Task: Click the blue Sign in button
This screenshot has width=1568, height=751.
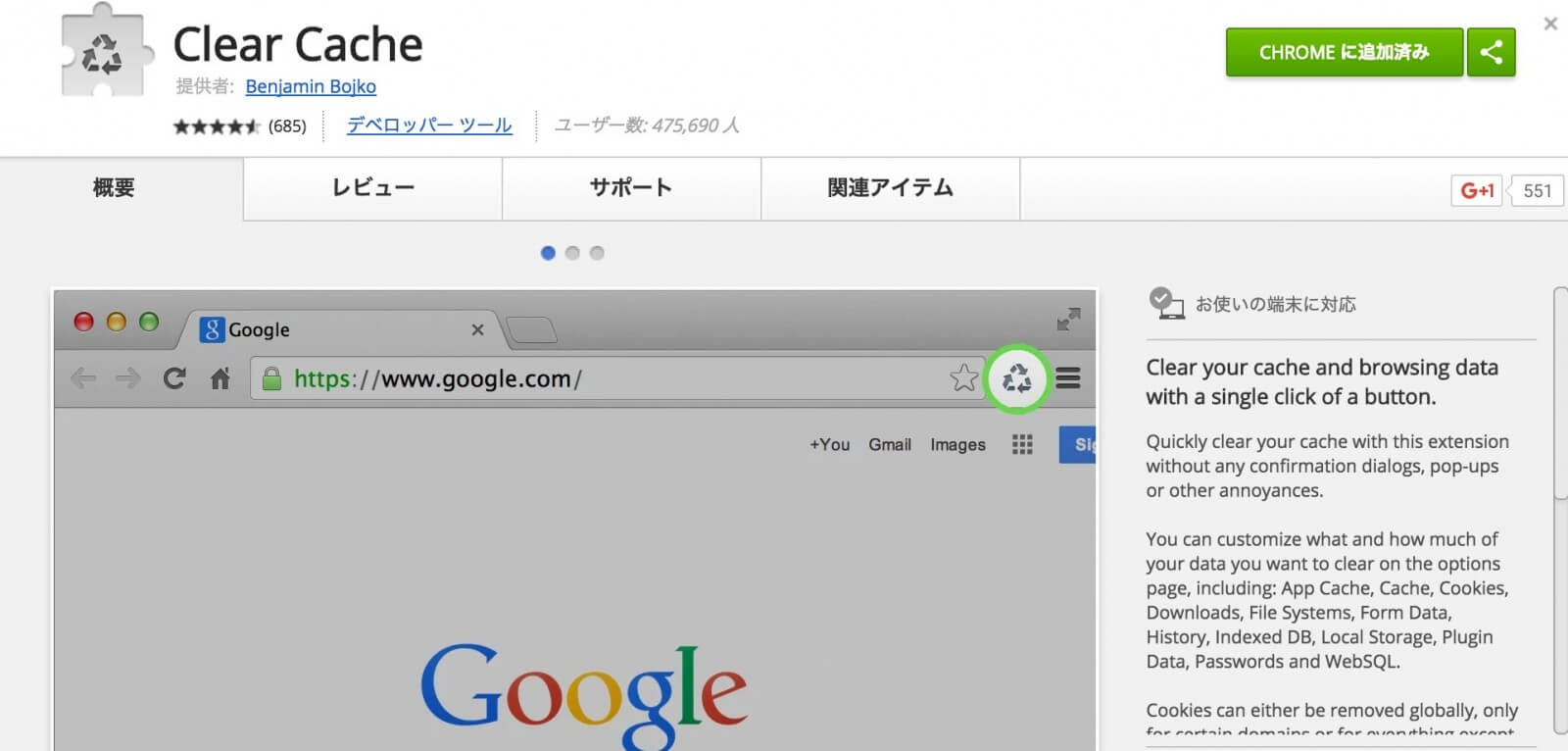Action: point(1077,444)
